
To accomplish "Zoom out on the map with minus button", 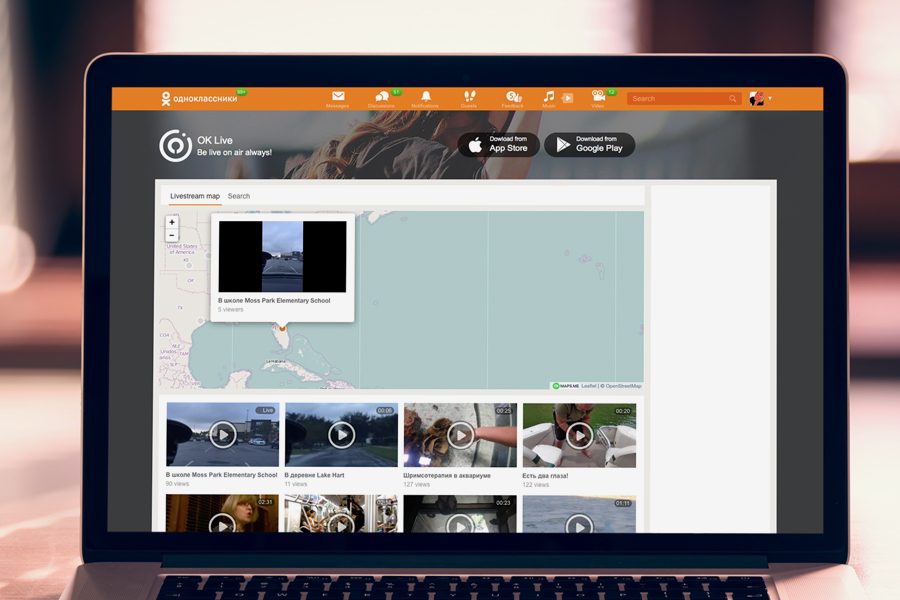I will pyautogui.click(x=172, y=235).
